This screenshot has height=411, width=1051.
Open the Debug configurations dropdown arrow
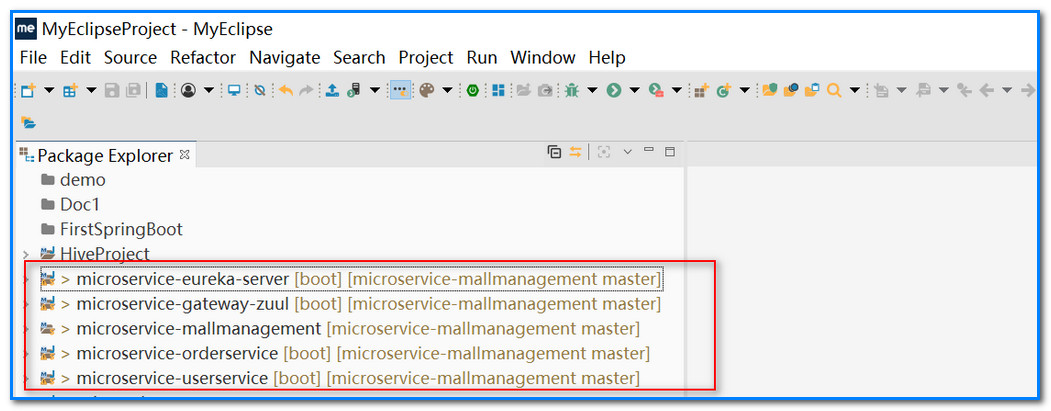coord(592,91)
